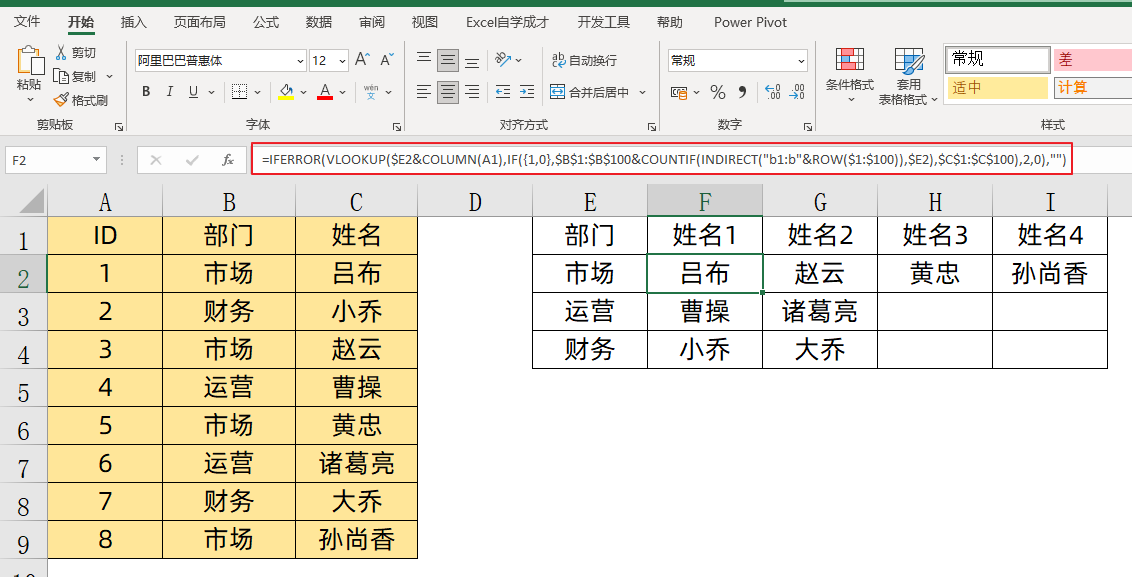Viewport: 1132px width, 577px height.
Task: Open the font name dropdown
Action: coord(300,61)
